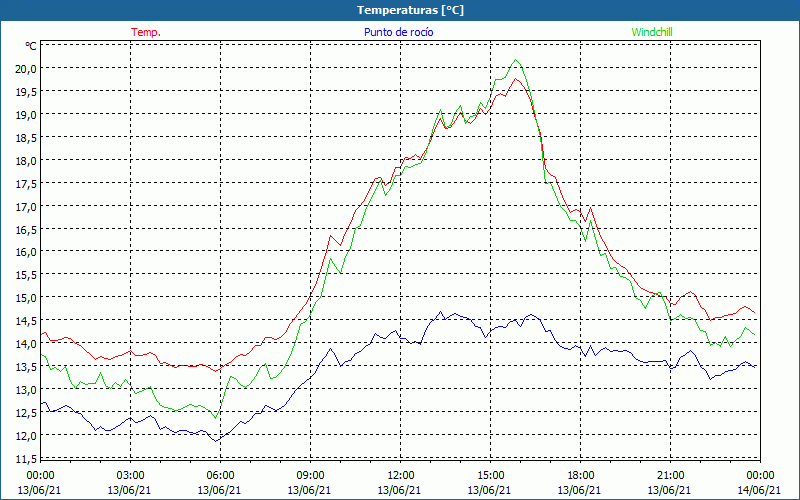Viewport: 800px width, 500px height.
Task: Click the 19,5 y-axis value
Action: tap(26, 92)
